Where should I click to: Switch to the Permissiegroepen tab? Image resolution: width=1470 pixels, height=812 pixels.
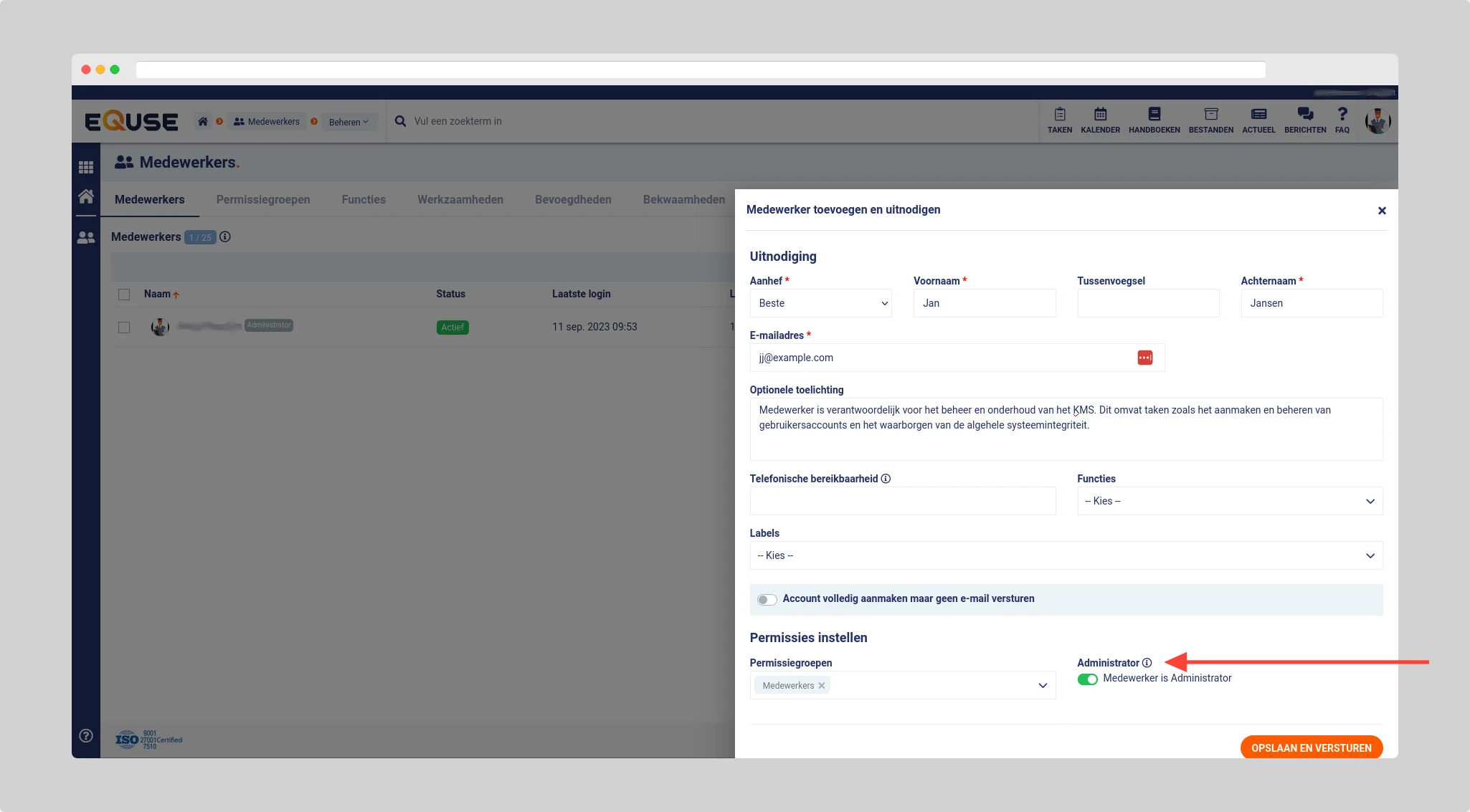click(x=263, y=200)
